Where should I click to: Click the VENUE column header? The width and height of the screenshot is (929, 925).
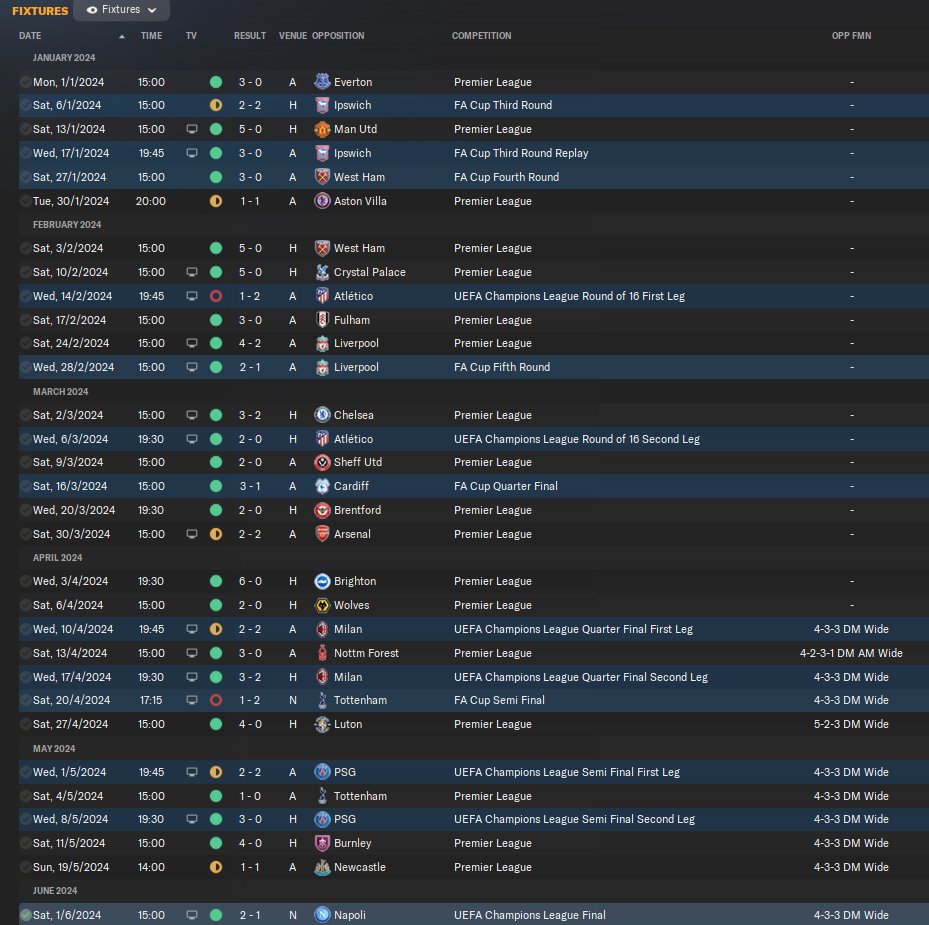coord(293,36)
